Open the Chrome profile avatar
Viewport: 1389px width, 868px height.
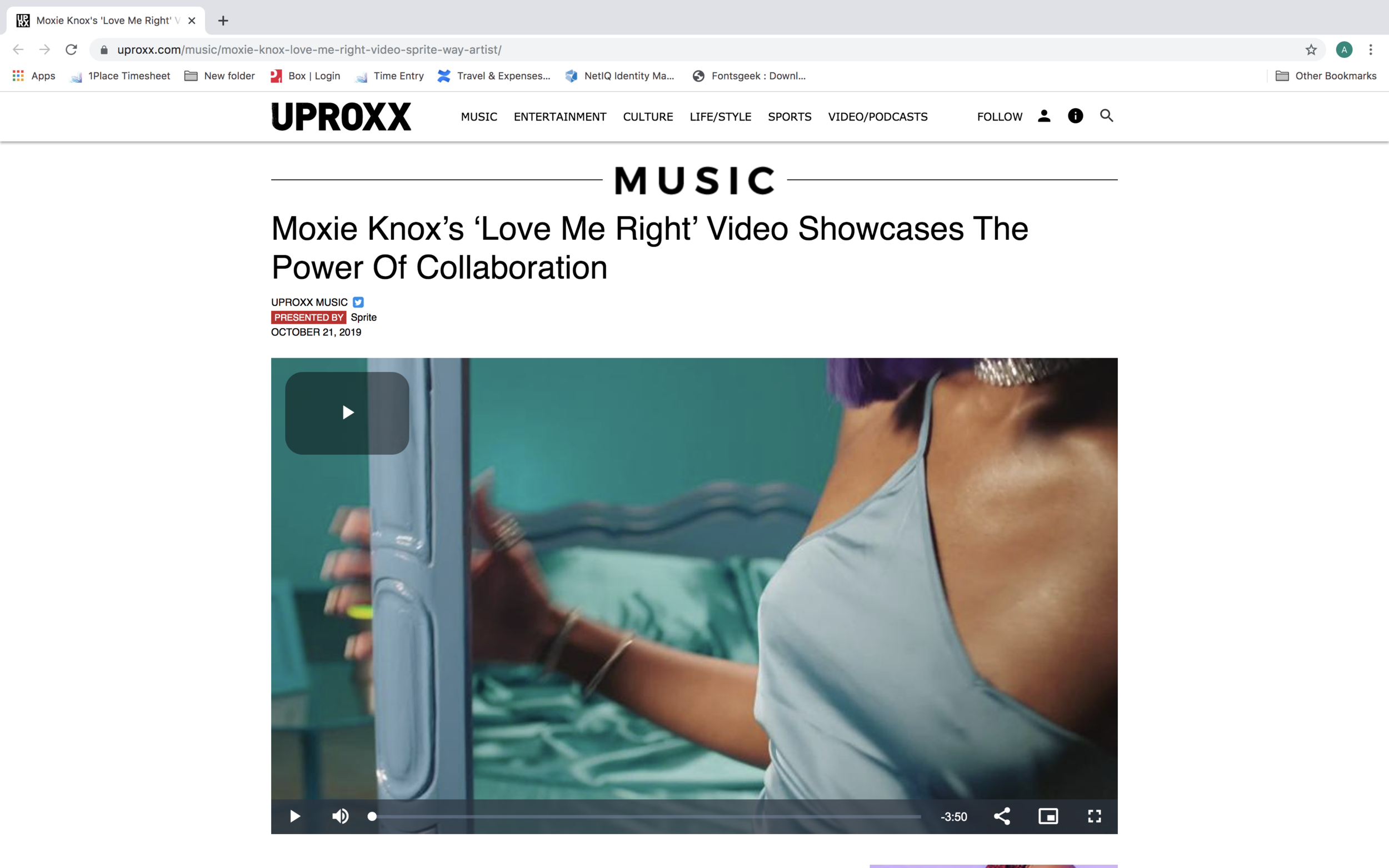pyautogui.click(x=1343, y=50)
